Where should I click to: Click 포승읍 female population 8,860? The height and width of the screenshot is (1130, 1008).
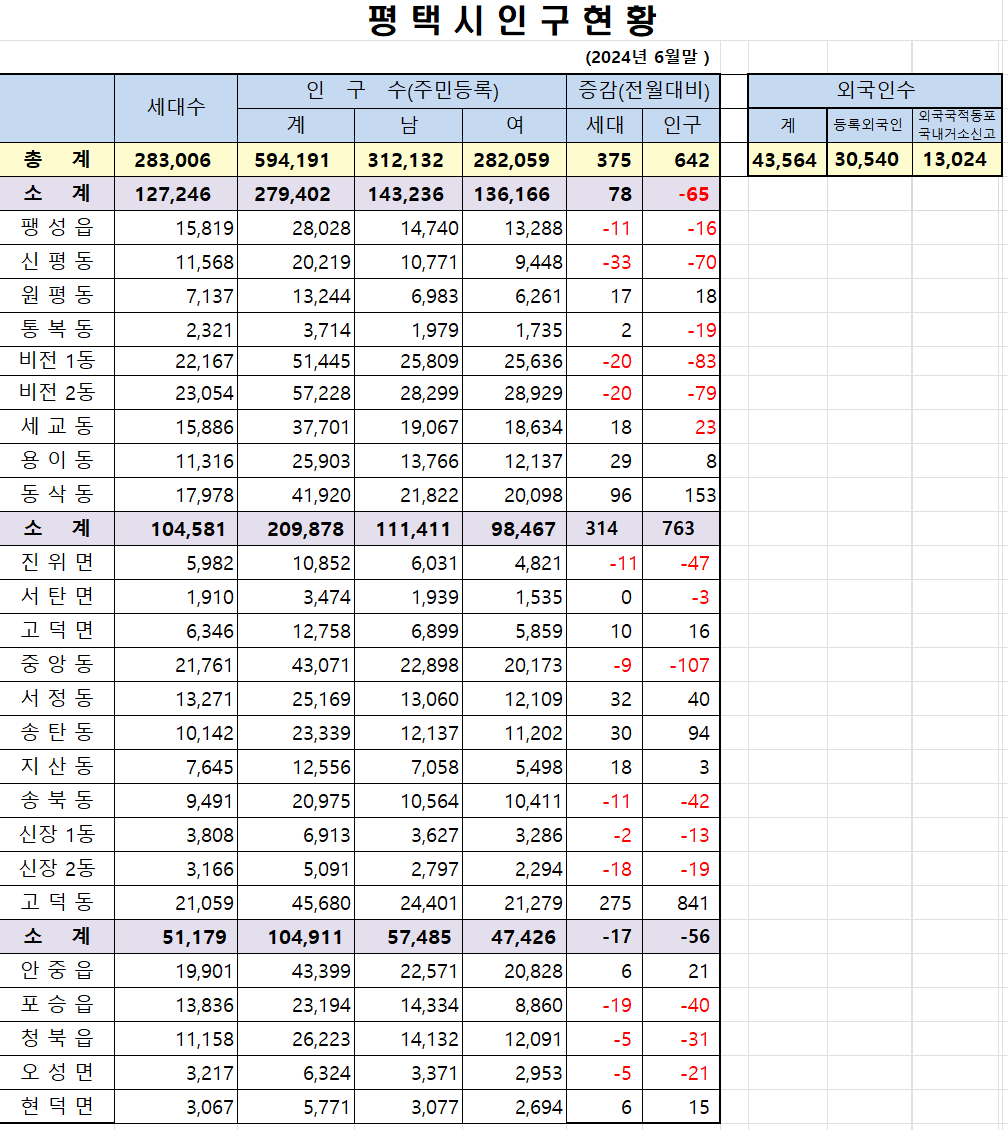(539, 1005)
